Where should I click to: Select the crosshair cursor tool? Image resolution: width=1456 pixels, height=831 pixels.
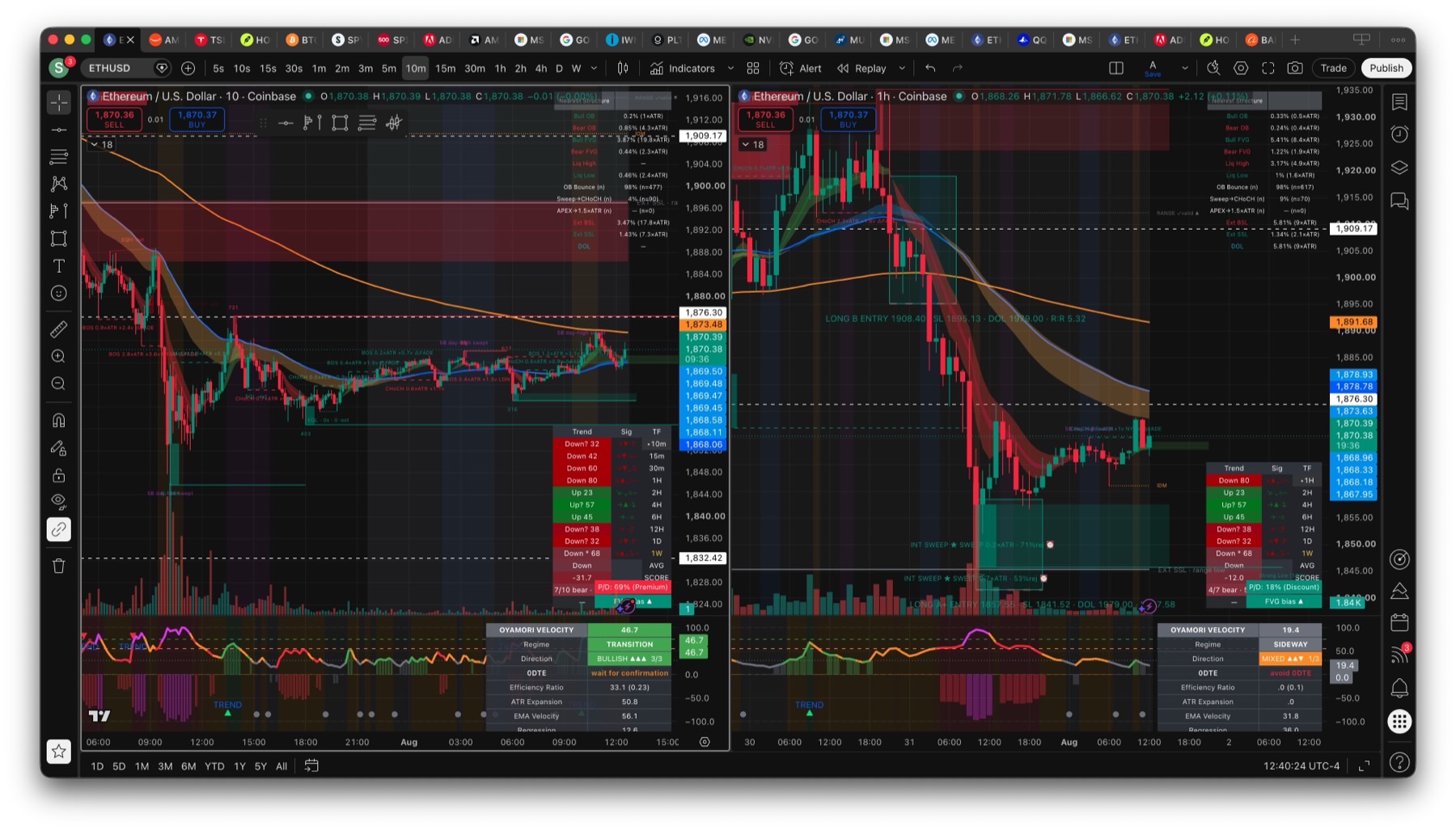(x=59, y=102)
